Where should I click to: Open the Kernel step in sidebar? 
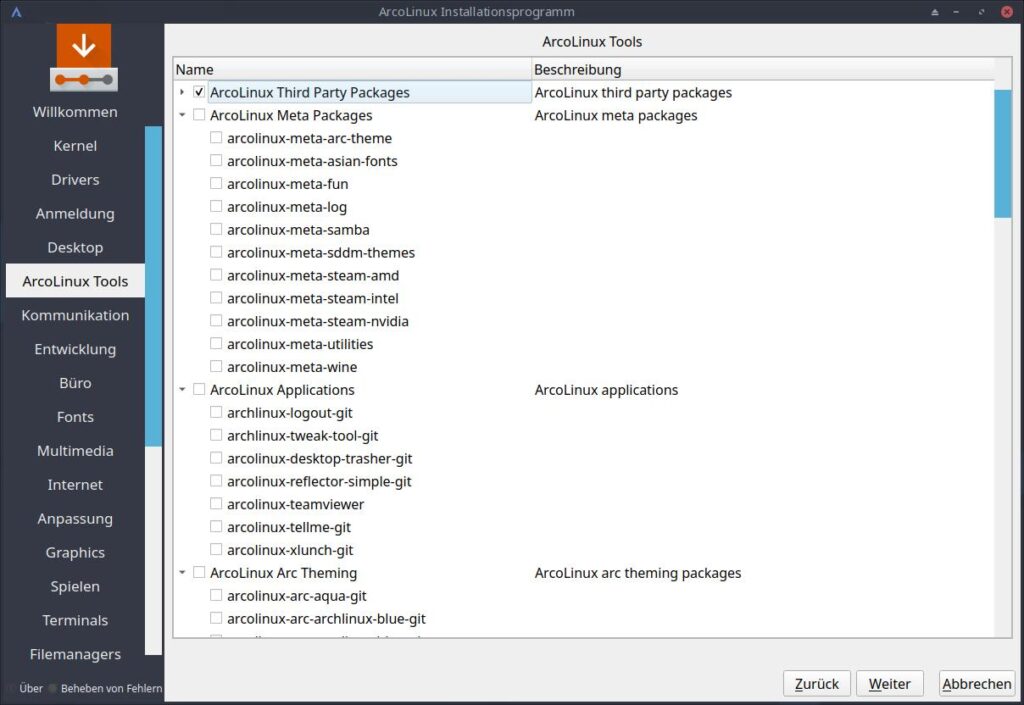[x=75, y=146]
